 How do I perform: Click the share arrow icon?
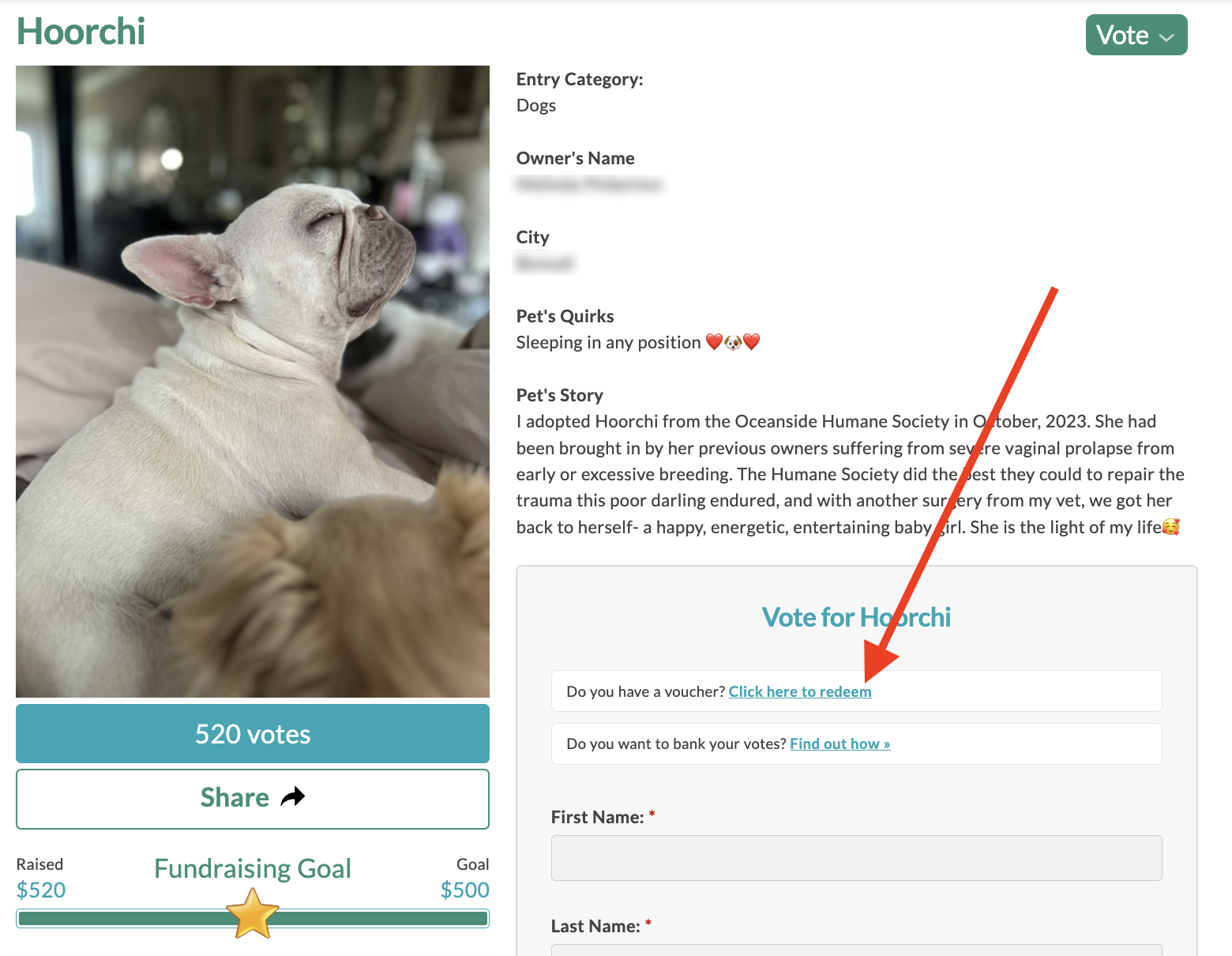click(293, 797)
